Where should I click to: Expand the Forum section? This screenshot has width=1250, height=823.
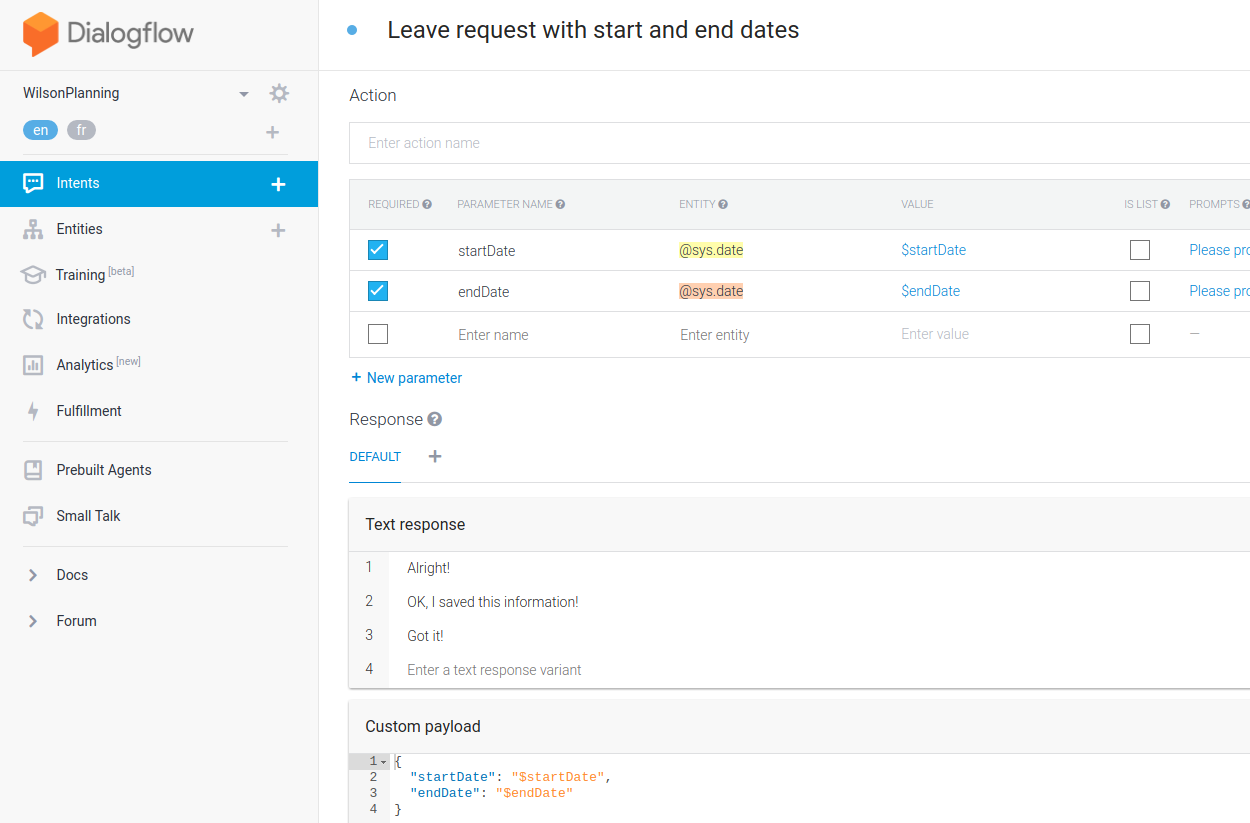[33, 621]
